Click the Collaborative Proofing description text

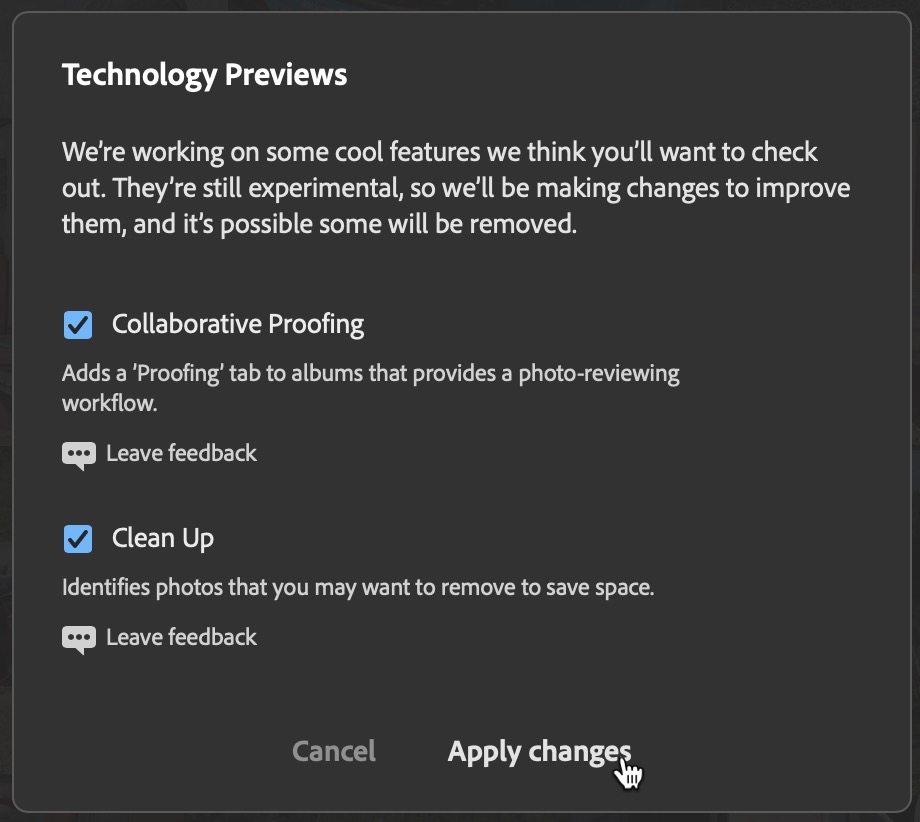pos(370,388)
